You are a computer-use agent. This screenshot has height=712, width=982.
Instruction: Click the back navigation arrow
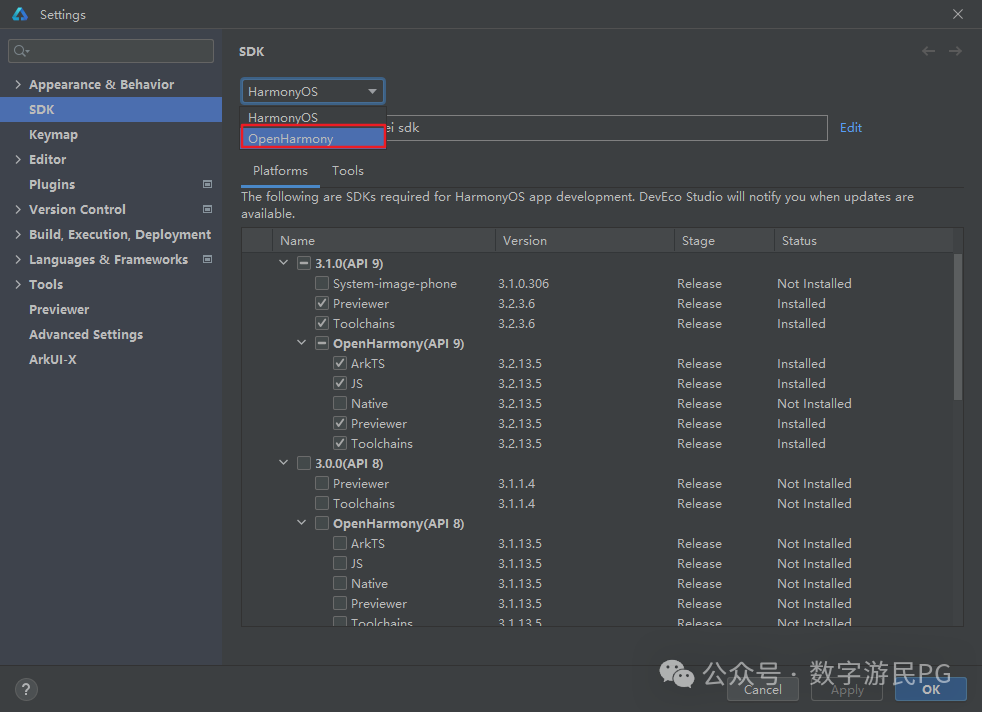pyautogui.click(x=928, y=51)
